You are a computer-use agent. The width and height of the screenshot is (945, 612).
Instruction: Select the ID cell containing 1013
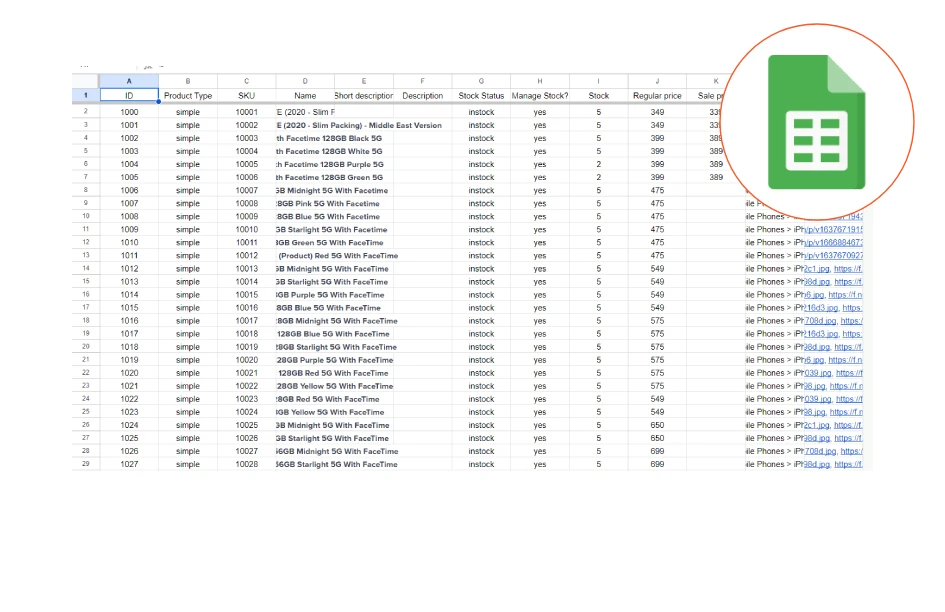click(129, 282)
